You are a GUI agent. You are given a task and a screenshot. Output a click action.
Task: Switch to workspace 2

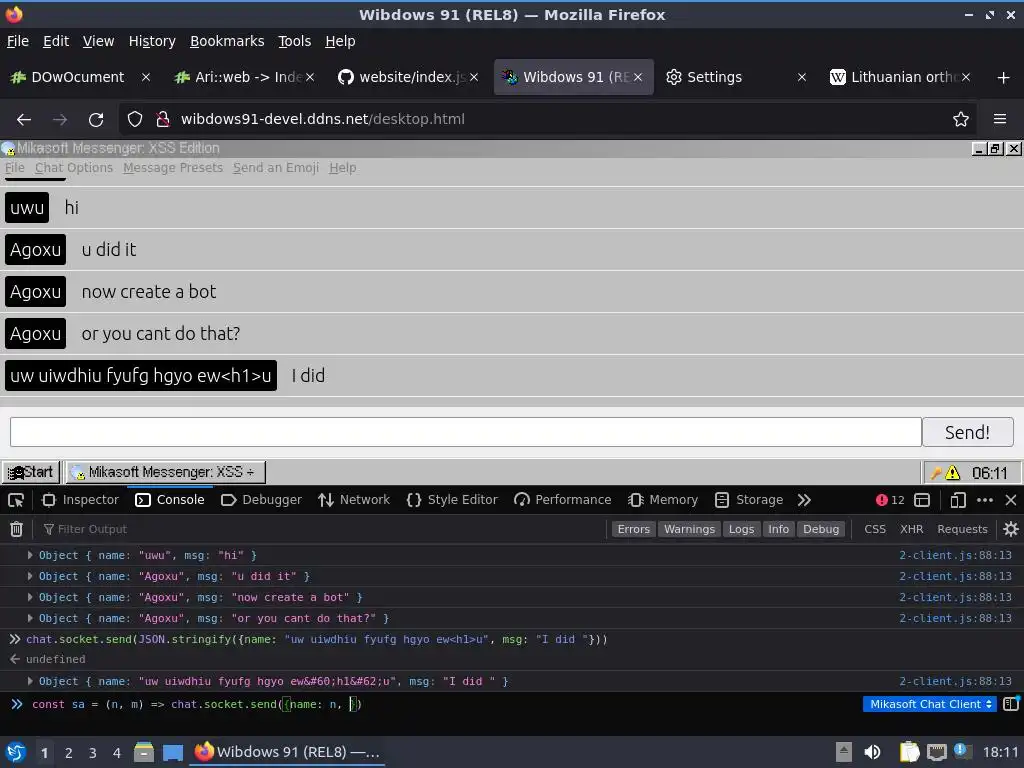pyautogui.click(x=69, y=753)
